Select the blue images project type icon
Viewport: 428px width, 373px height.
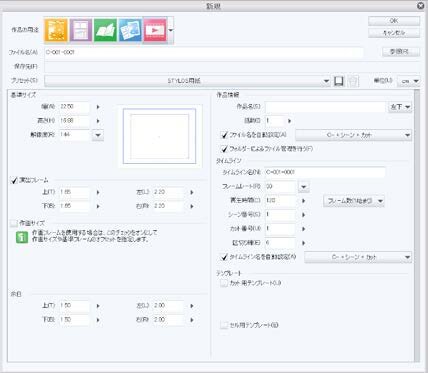(x=130, y=30)
